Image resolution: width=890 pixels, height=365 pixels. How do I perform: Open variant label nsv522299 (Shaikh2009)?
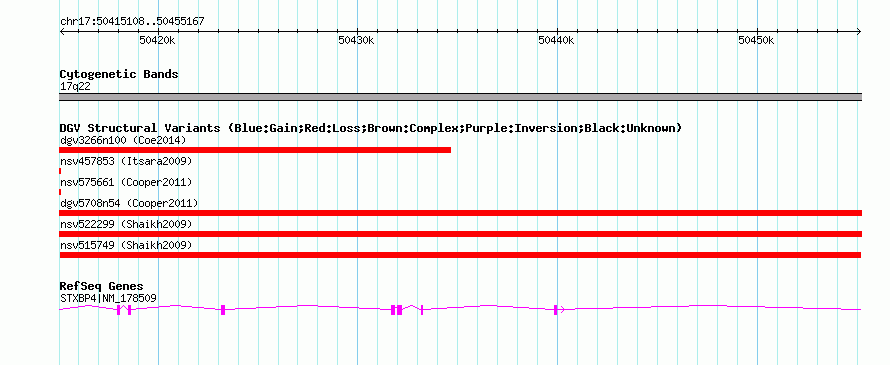coord(126,224)
